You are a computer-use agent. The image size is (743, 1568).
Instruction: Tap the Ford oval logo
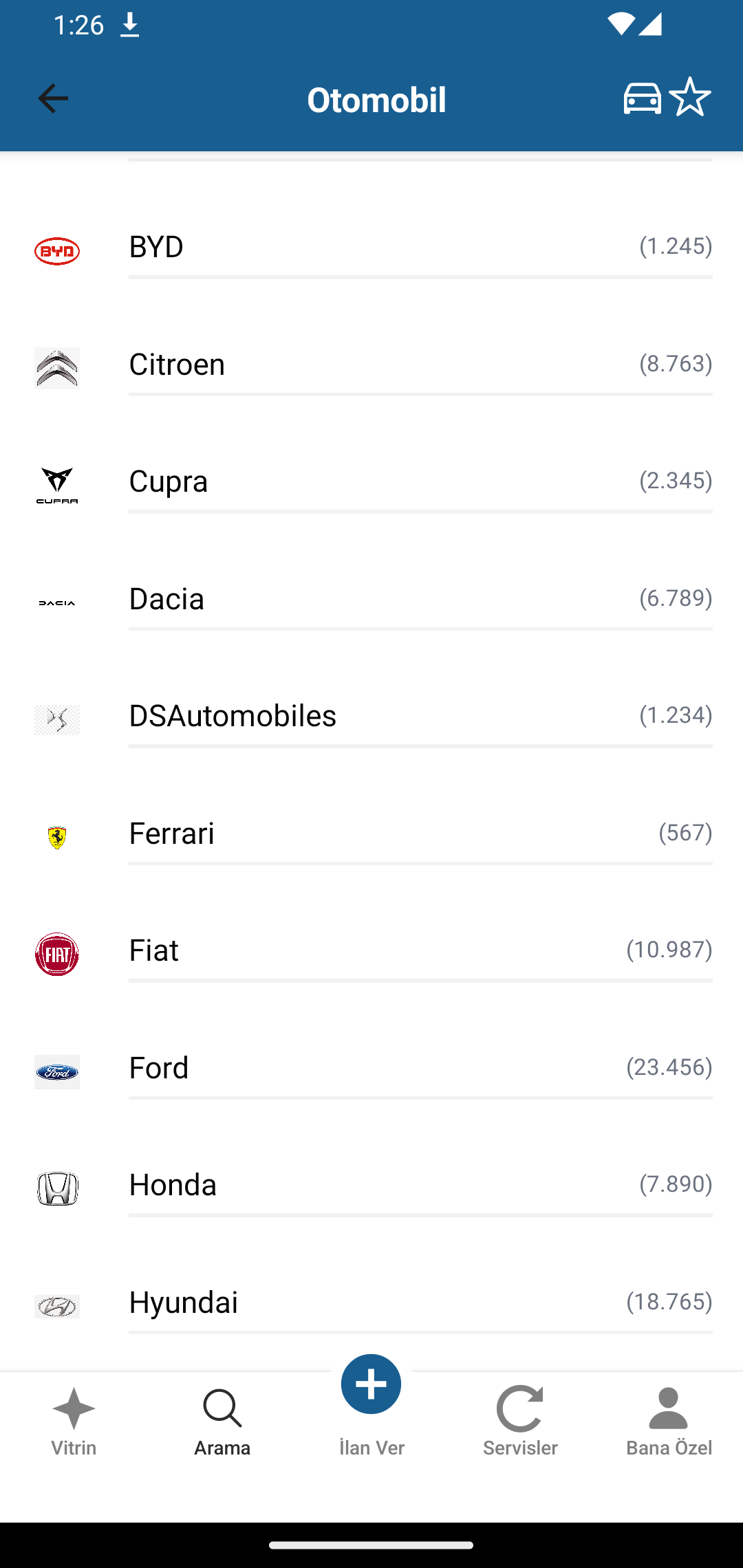(x=57, y=1072)
